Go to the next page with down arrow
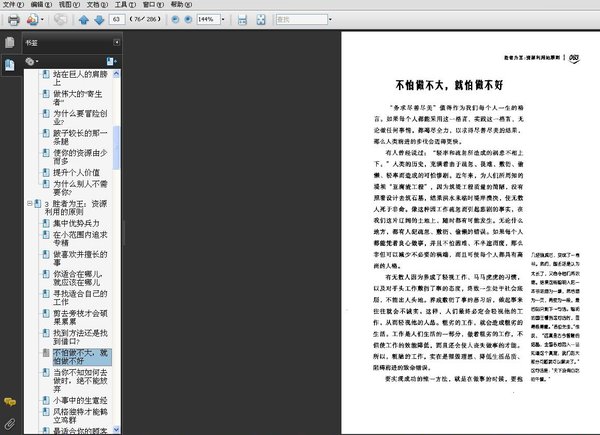 (98, 20)
